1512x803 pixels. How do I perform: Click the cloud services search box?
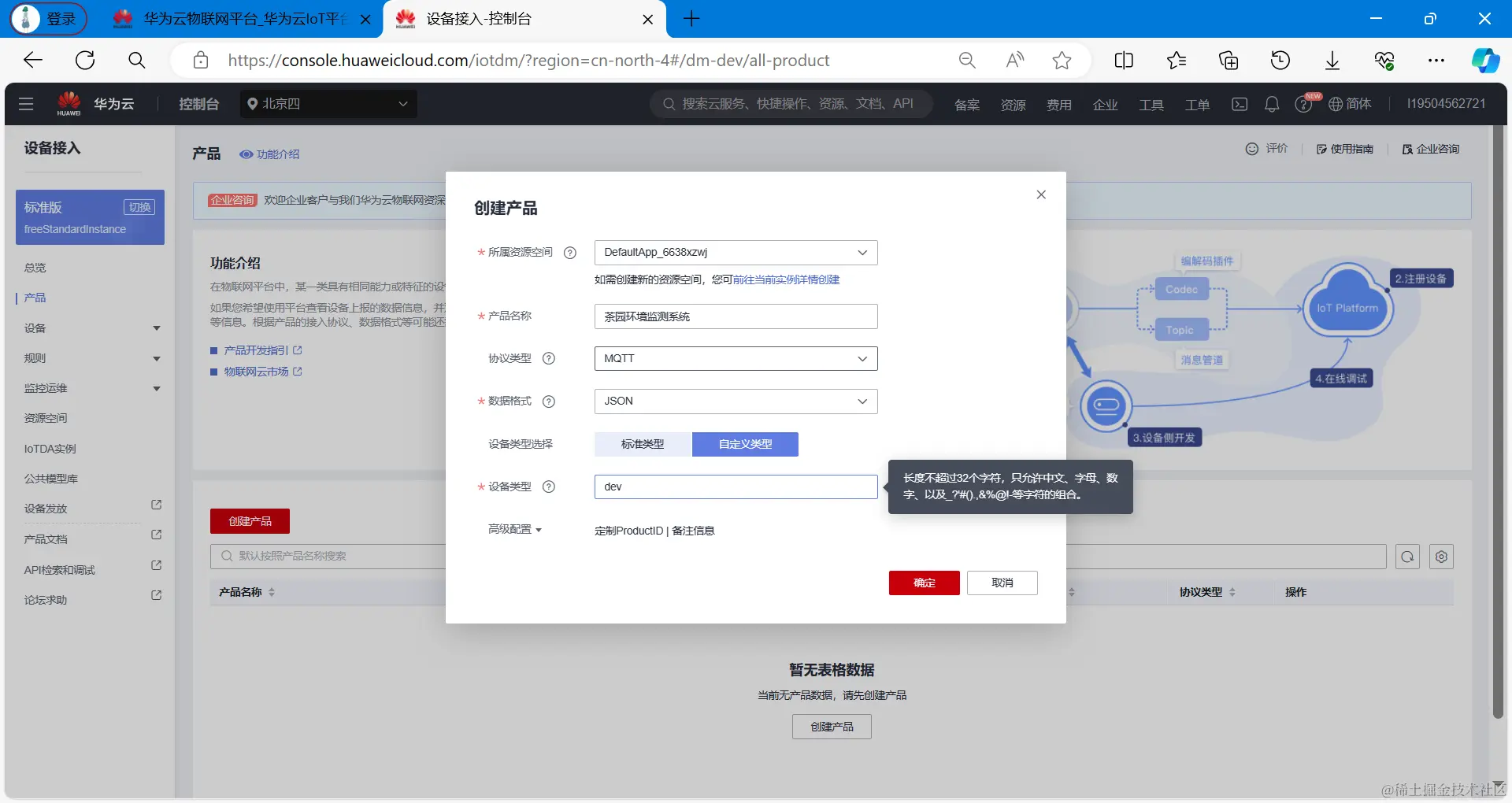click(791, 104)
